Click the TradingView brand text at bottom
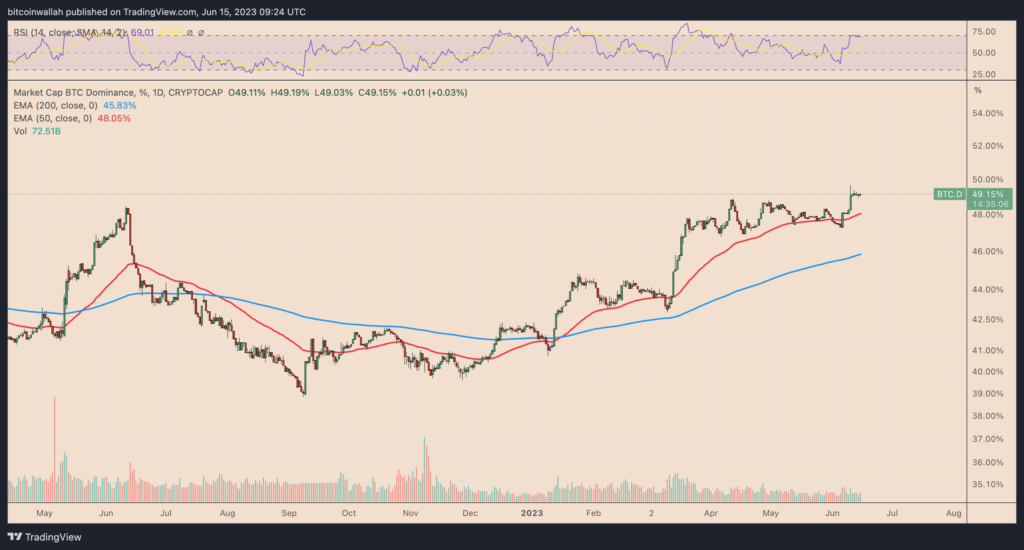The height and width of the screenshot is (550, 1024). [x=53, y=537]
